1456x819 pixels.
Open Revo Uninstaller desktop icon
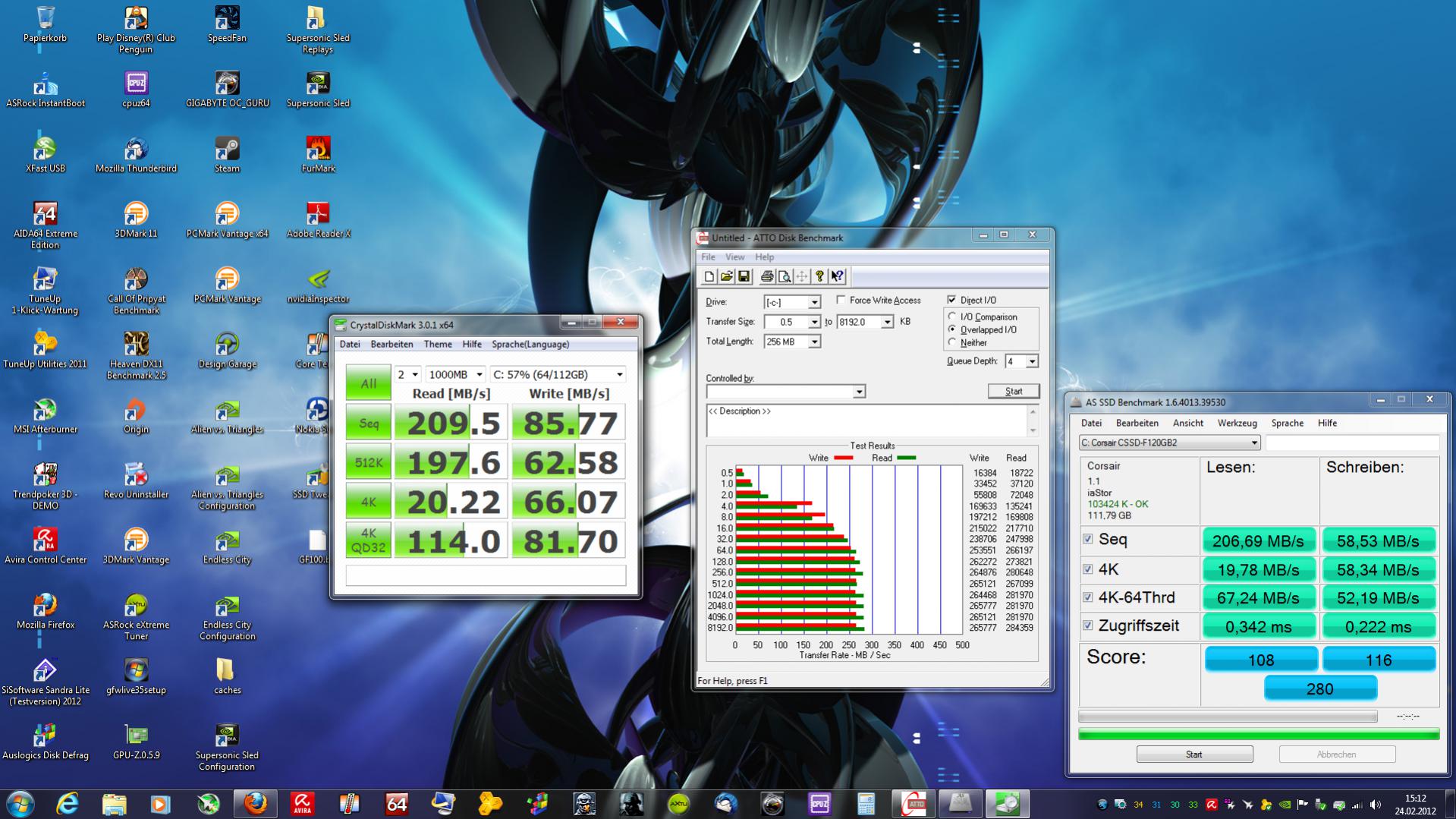[x=136, y=481]
